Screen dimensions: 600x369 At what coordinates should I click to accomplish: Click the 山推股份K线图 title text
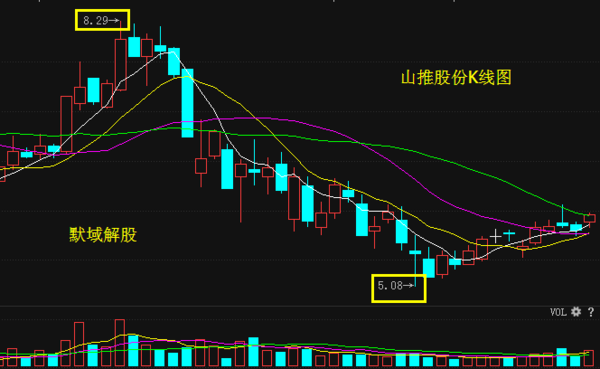(456, 78)
